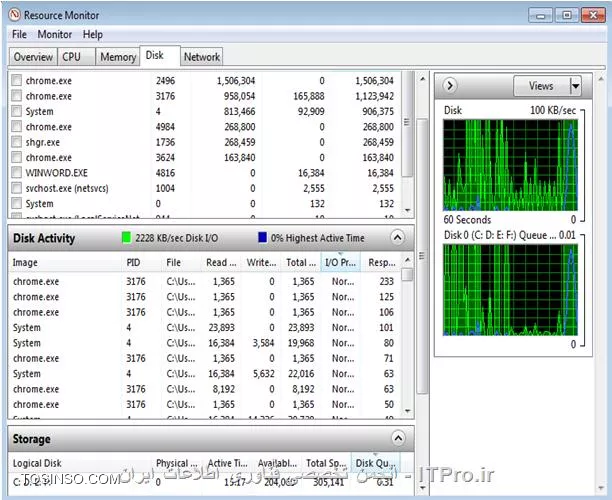Click the Disk Activity list scroll up arrow
The width and height of the screenshot is (612, 500).
click(407, 260)
